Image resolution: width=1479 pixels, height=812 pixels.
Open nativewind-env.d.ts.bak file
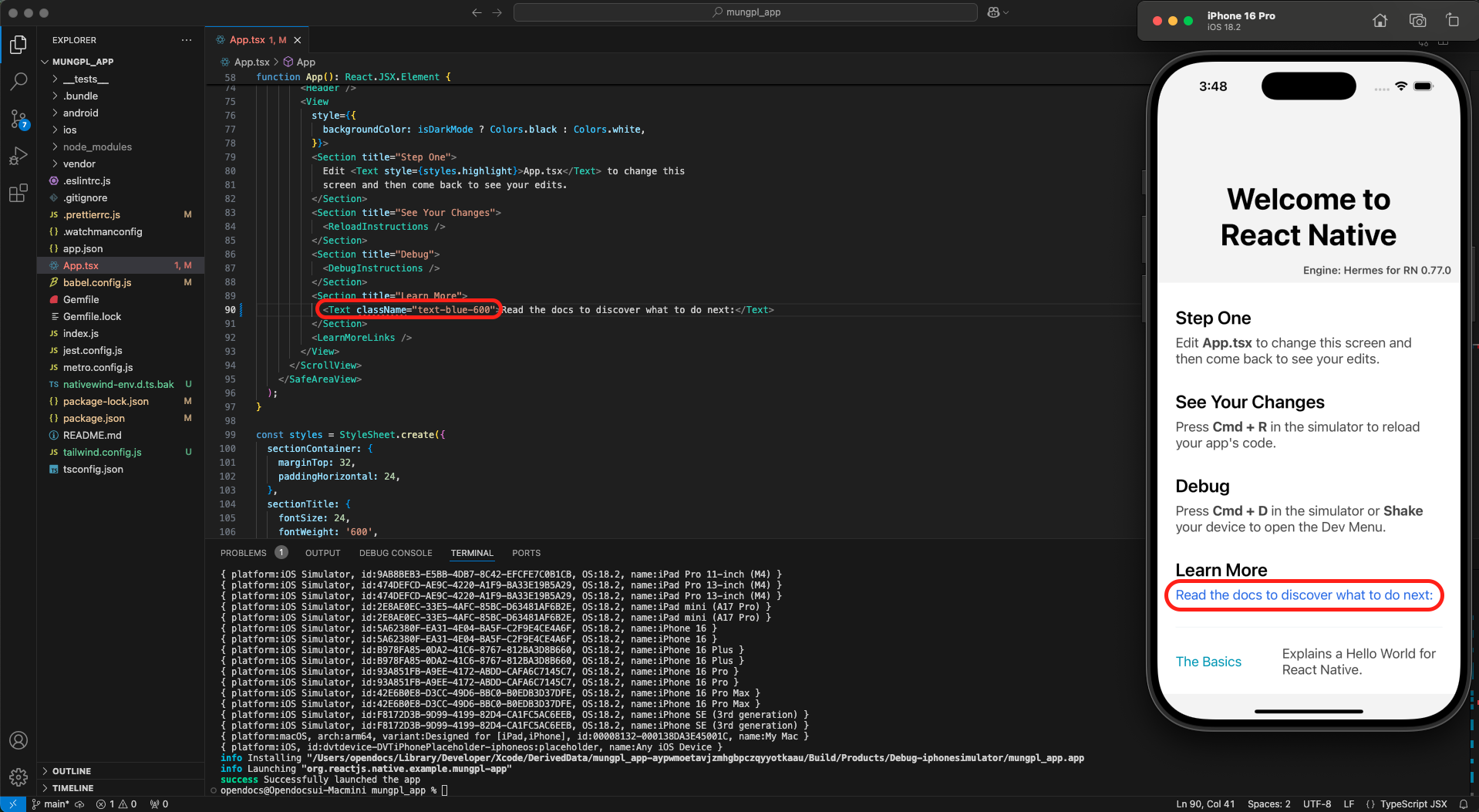click(120, 384)
